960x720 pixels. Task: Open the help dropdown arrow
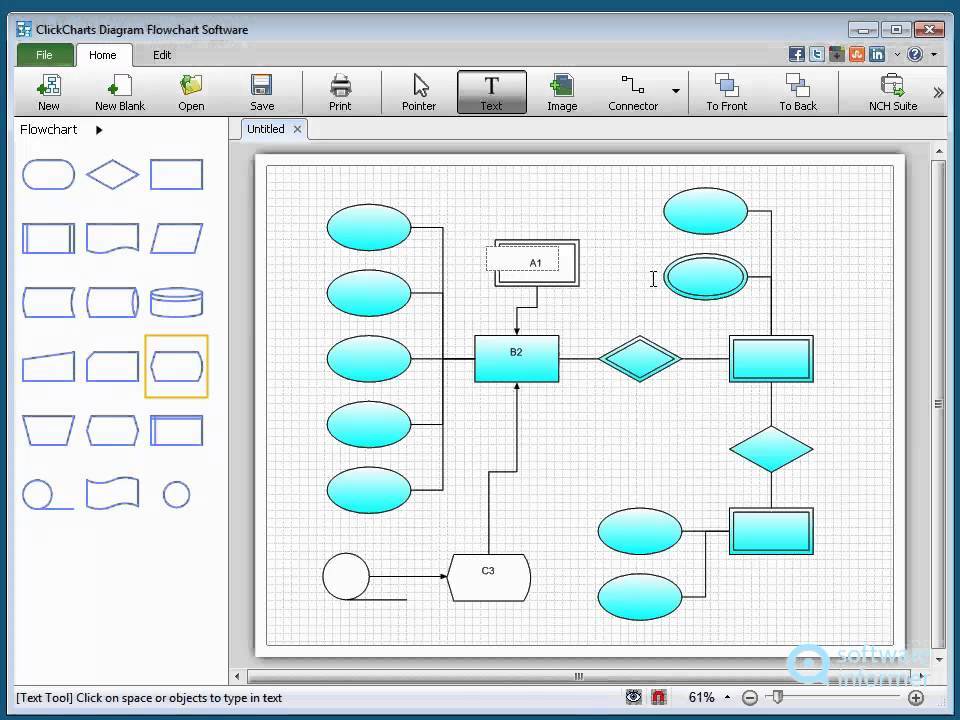pyautogui.click(x=934, y=54)
